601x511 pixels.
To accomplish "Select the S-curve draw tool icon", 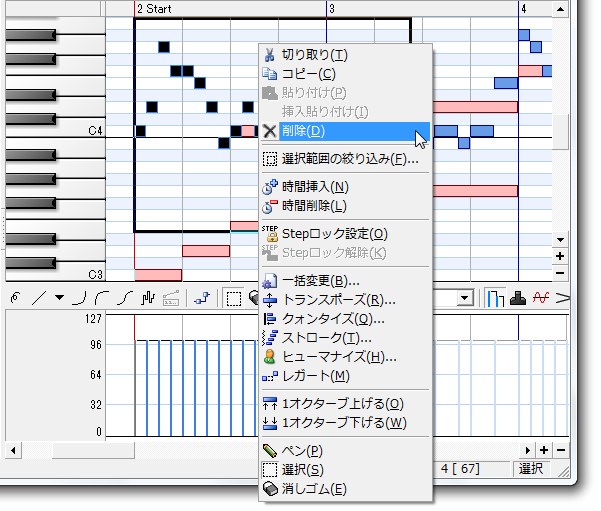I will pos(125,298).
